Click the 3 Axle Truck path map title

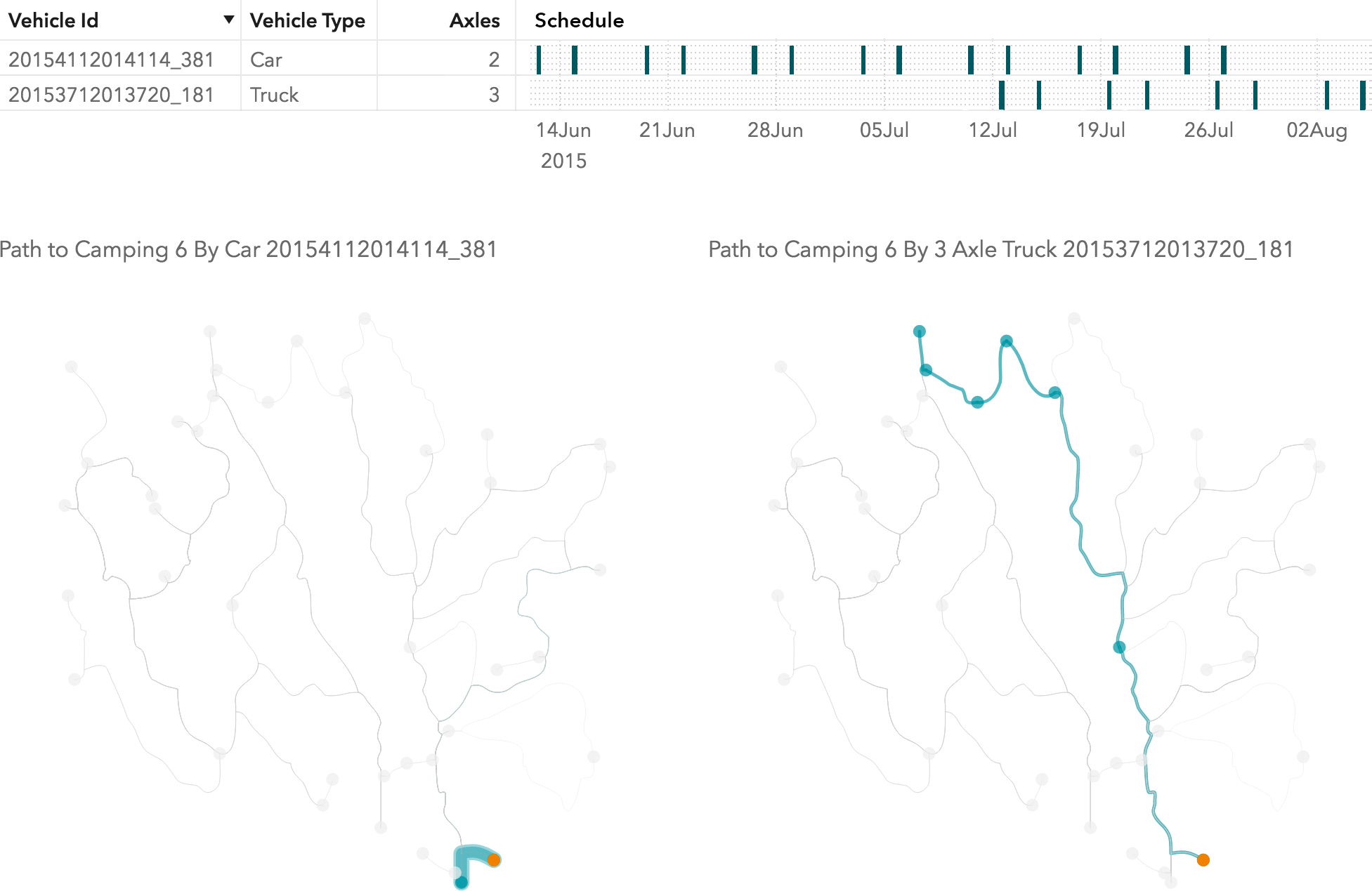tap(1000, 249)
